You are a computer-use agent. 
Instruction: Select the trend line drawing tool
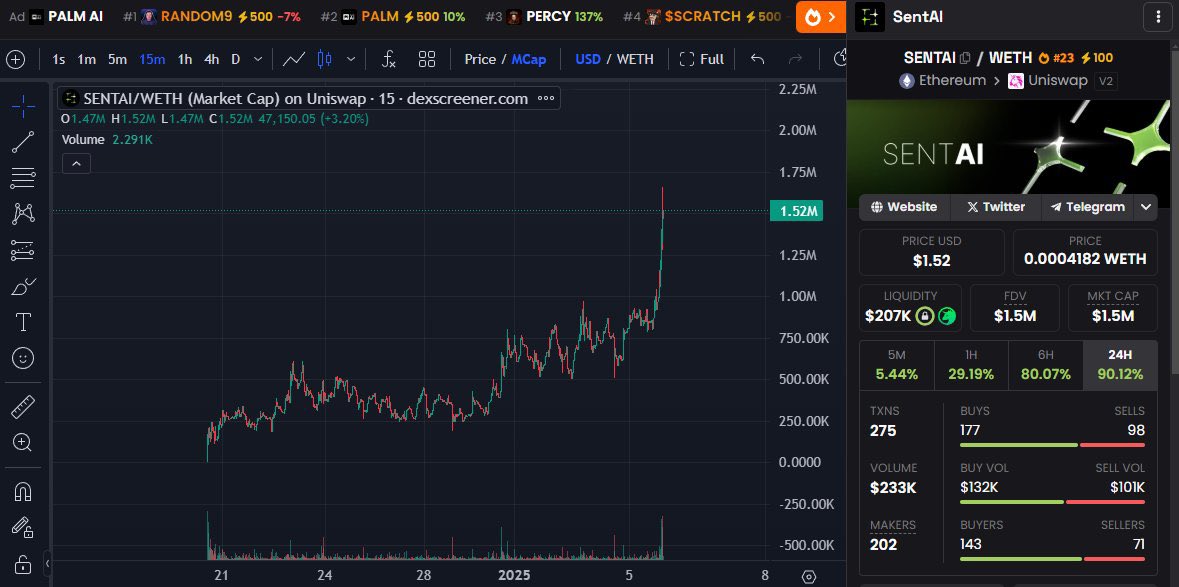23,142
